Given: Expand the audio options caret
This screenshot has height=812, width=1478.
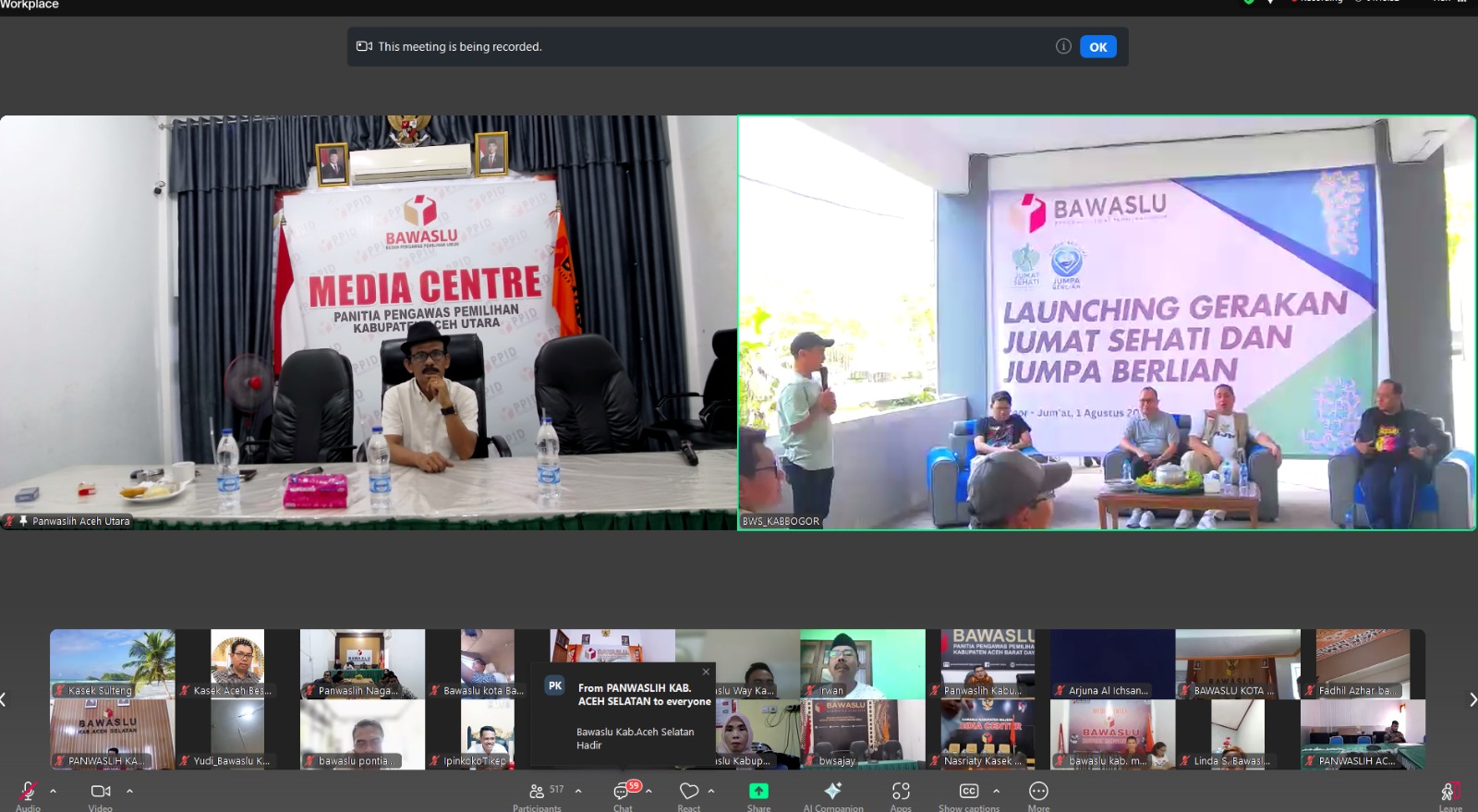Looking at the screenshot, I should tap(53, 791).
